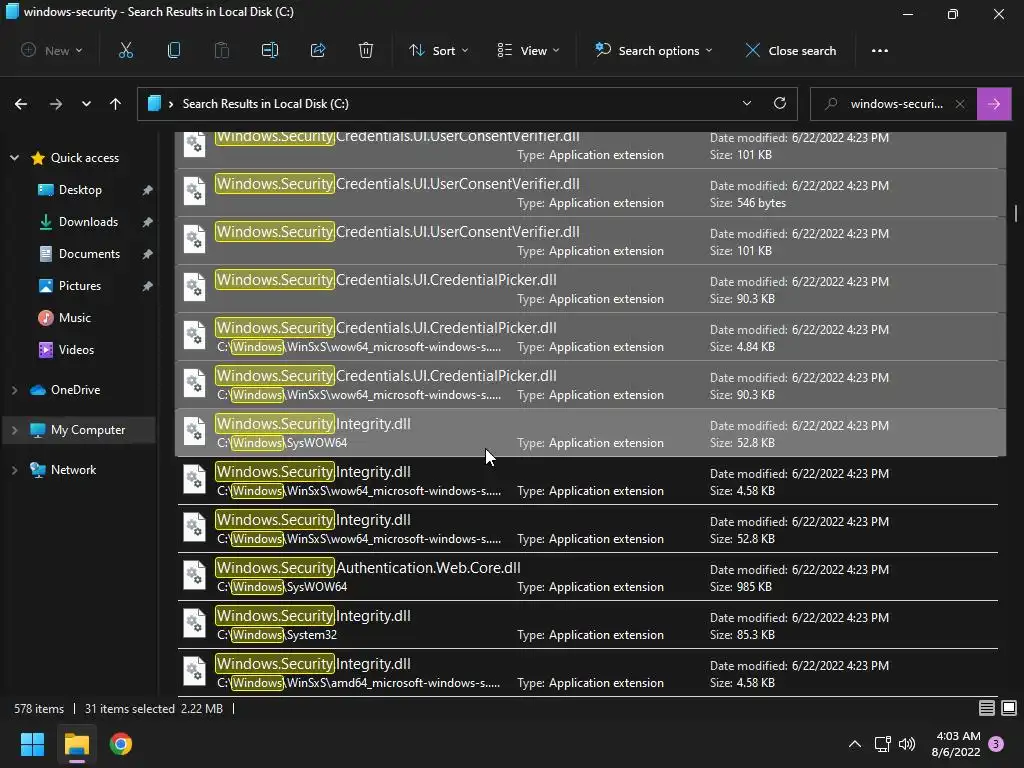Select Network in navigation pane
This screenshot has height=768, width=1024.
pyautogui.click(x=73, y=470)
